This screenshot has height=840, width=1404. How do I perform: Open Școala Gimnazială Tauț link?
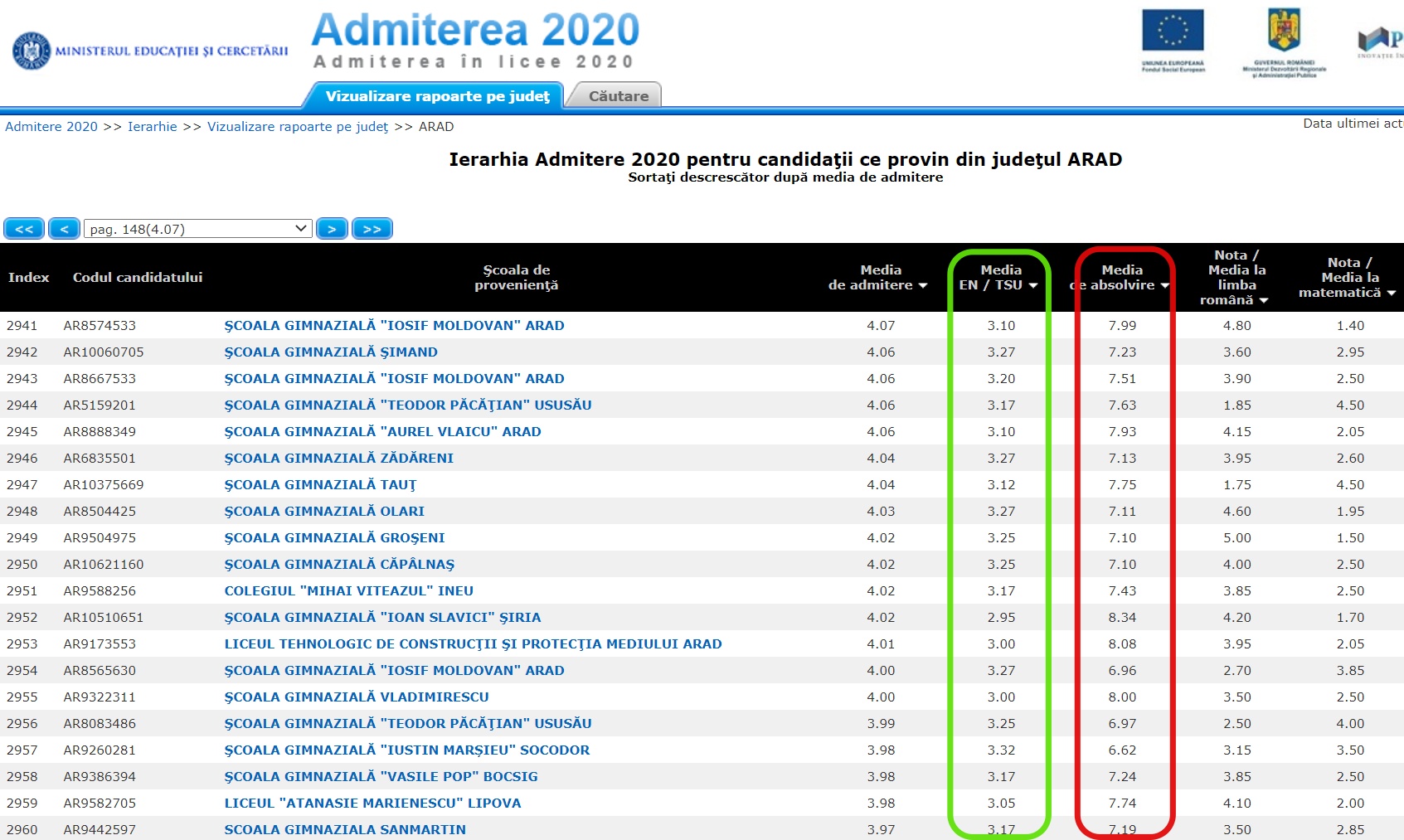click(x=320, y=484)
